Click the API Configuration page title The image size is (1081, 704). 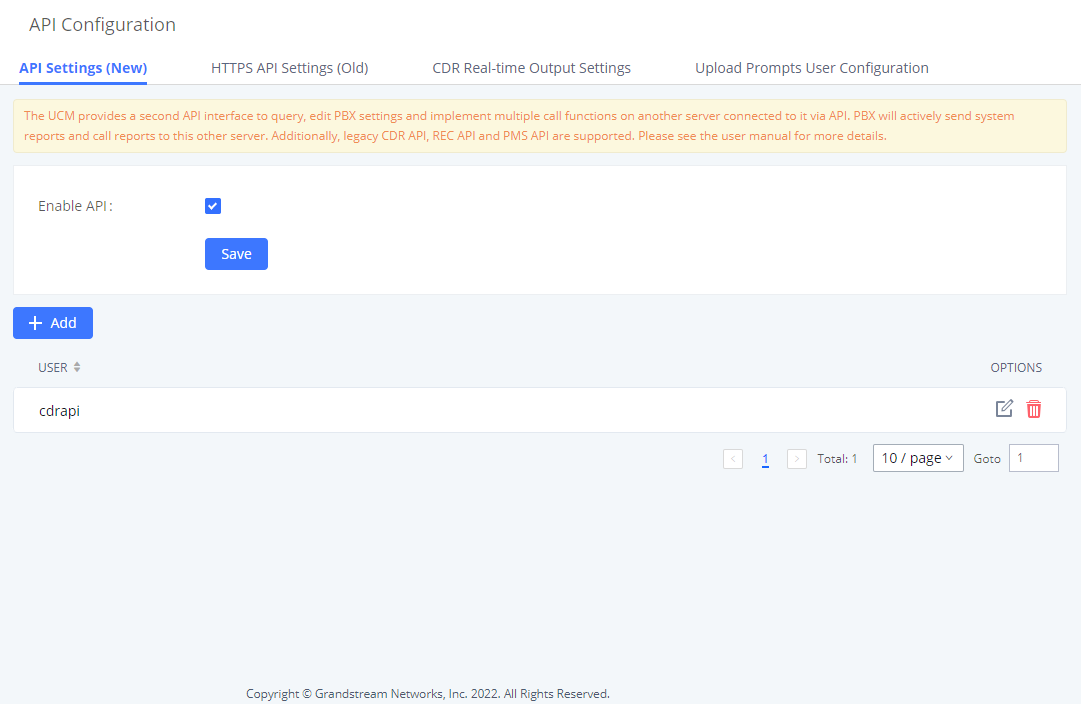pos(102,25)
